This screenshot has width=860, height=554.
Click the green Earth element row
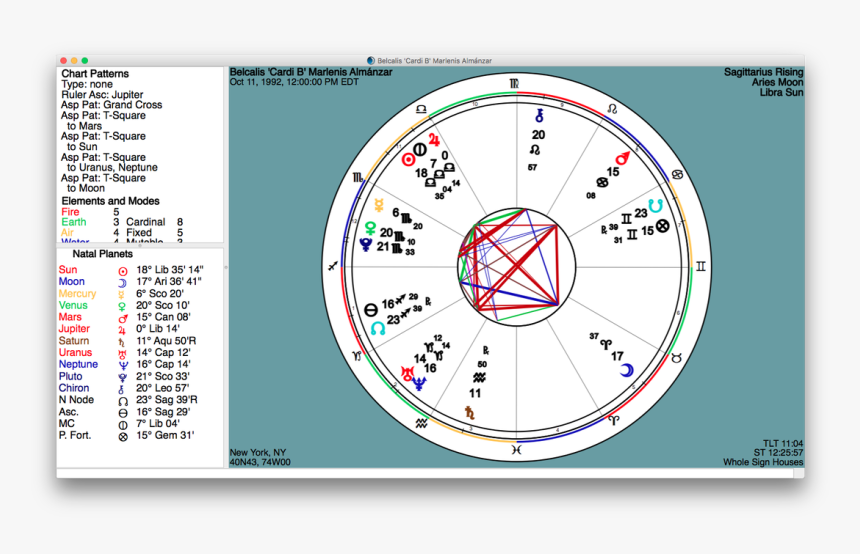pyautogui.click(x=90, y=222)
